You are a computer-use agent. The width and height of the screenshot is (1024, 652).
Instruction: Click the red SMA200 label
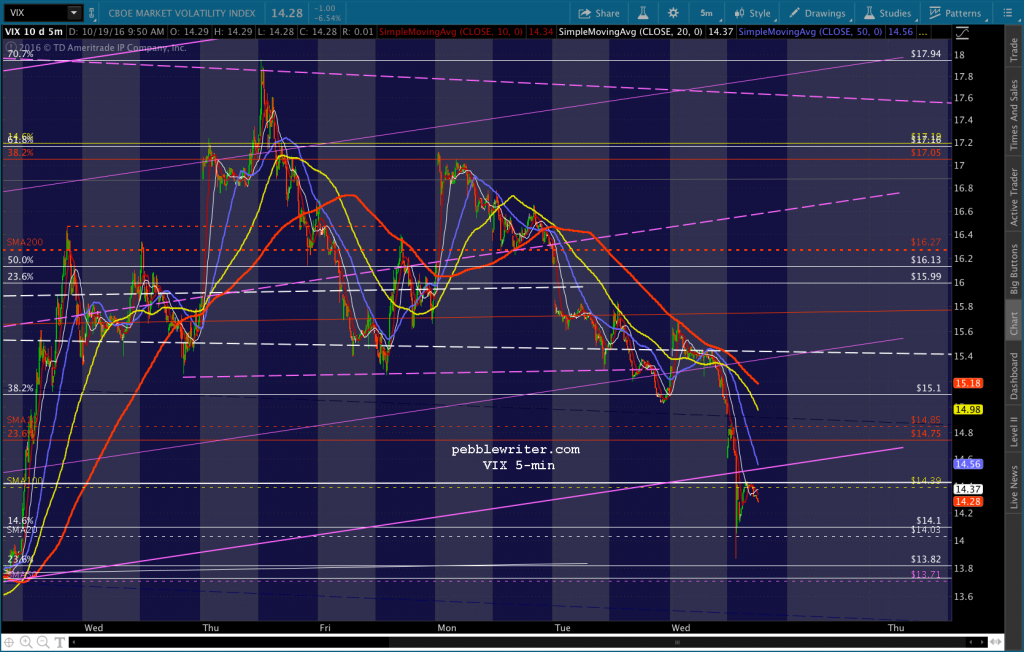[x=25, y=242]
